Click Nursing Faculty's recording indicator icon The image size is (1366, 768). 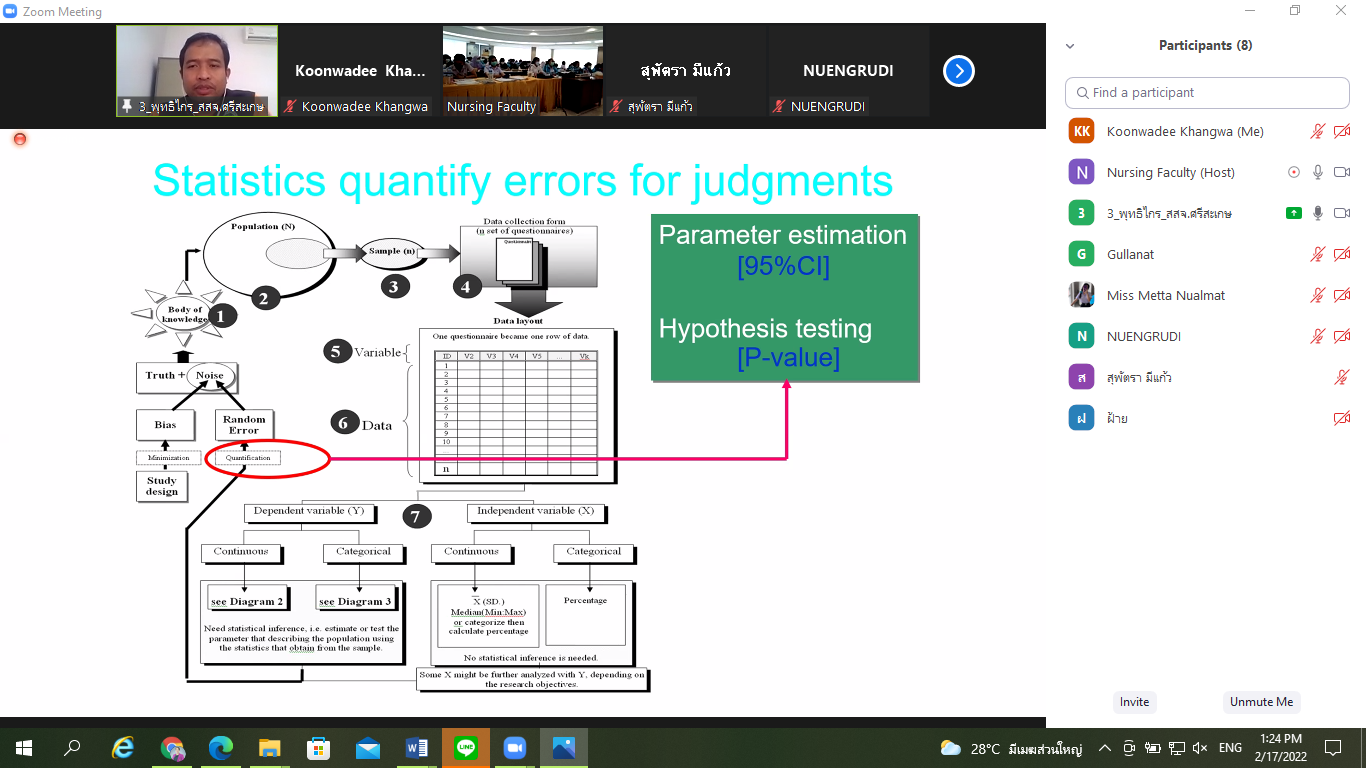pyautogui.click(x=1294, y=172)
